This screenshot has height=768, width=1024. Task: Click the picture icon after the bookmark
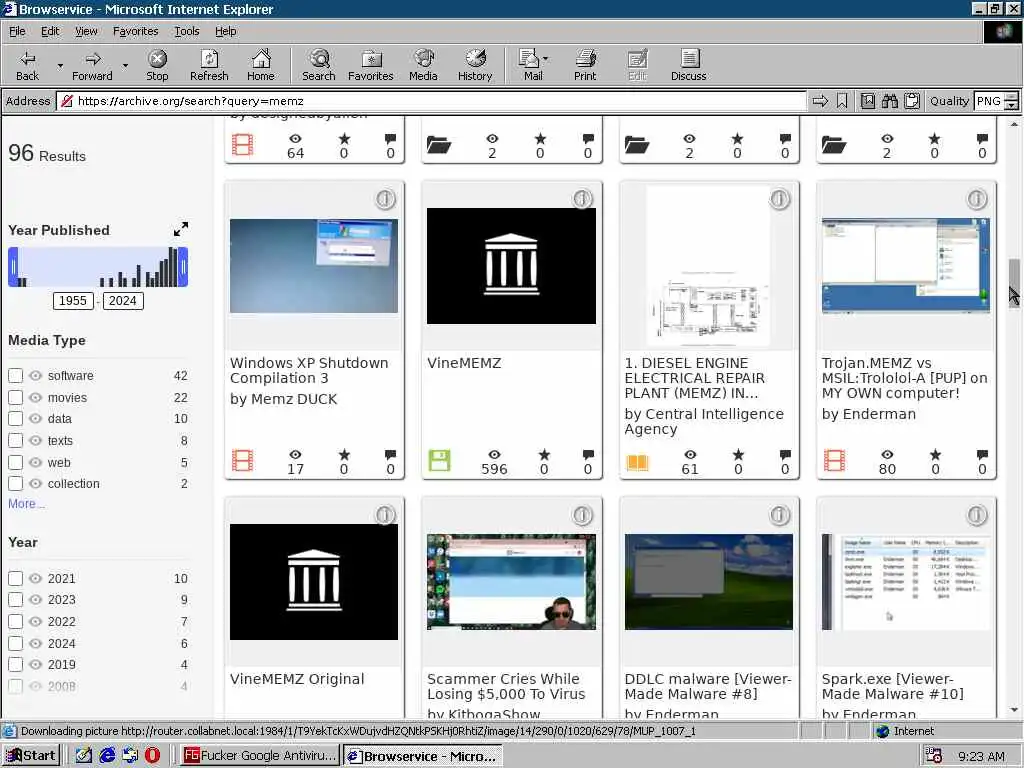click(x=867, y=101)
